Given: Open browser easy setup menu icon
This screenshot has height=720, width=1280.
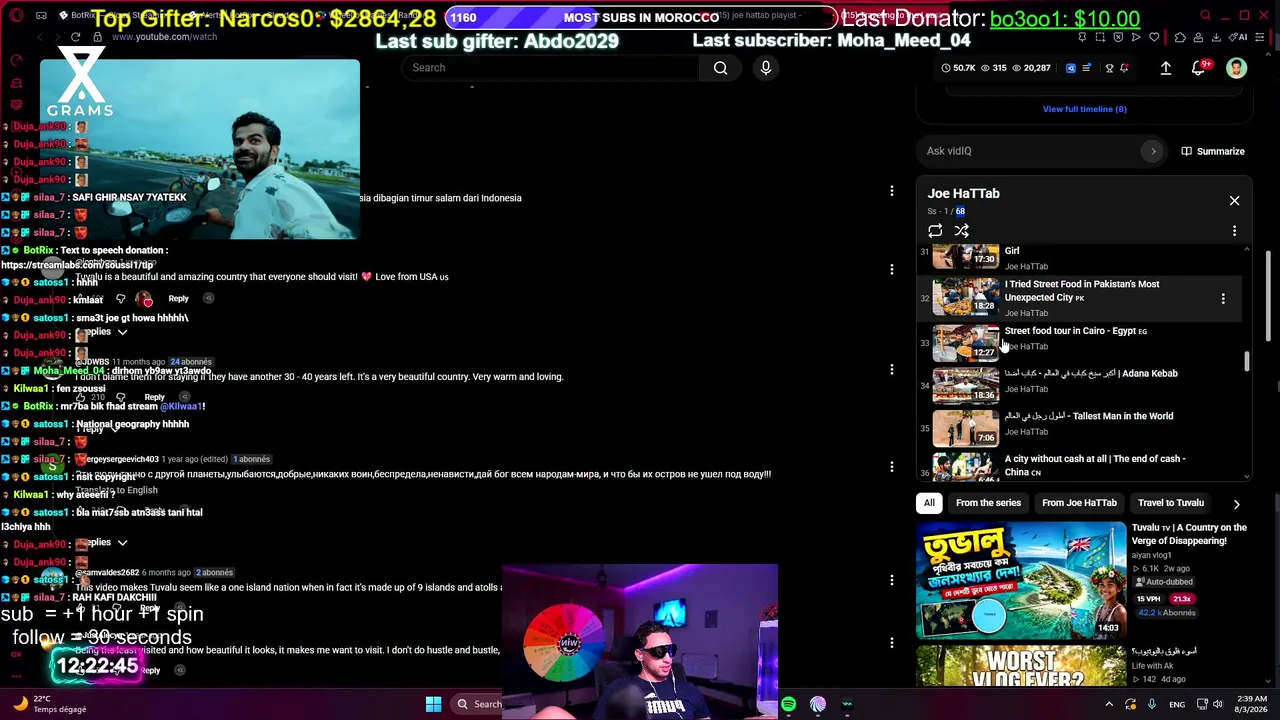Looking at the screenshot, I should tap(1261, 37).
